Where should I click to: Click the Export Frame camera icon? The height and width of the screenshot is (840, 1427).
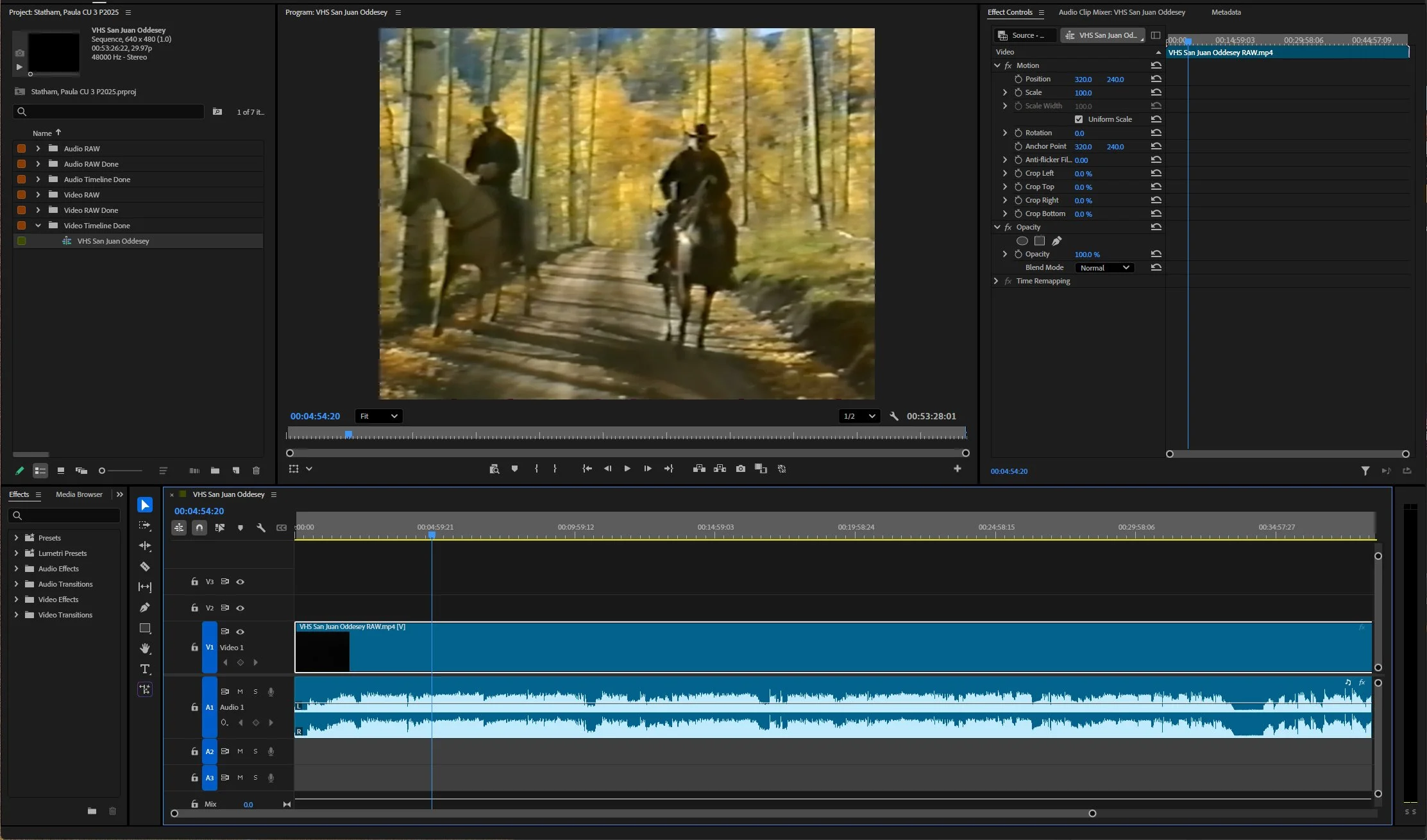741,469
